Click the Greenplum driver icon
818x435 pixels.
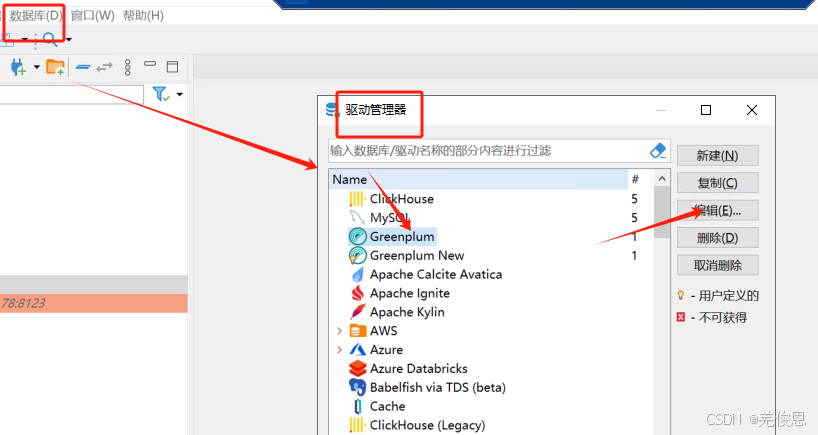click(x=357, y=237)
